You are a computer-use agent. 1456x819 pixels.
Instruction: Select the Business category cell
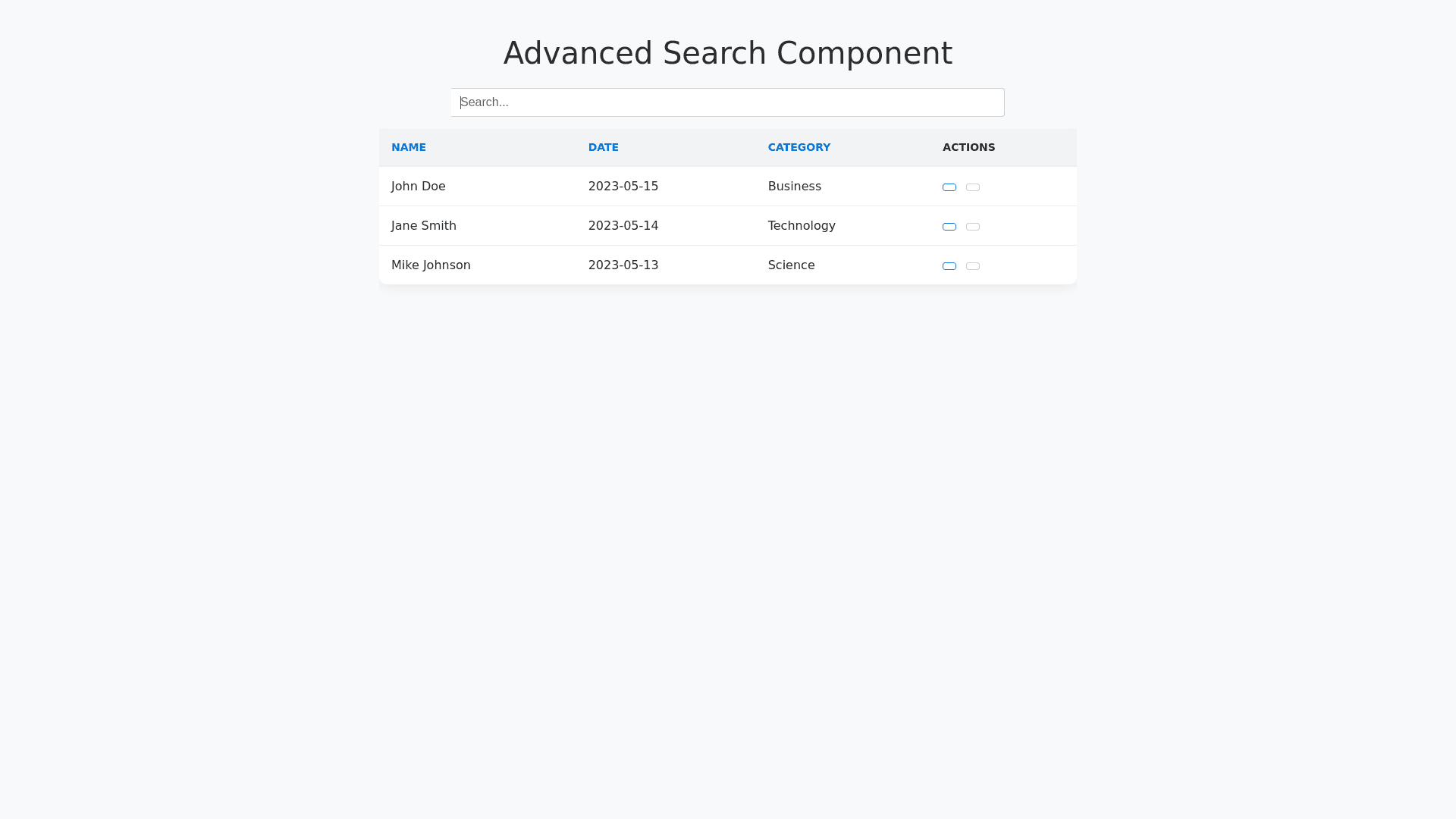tap(794, 187)
